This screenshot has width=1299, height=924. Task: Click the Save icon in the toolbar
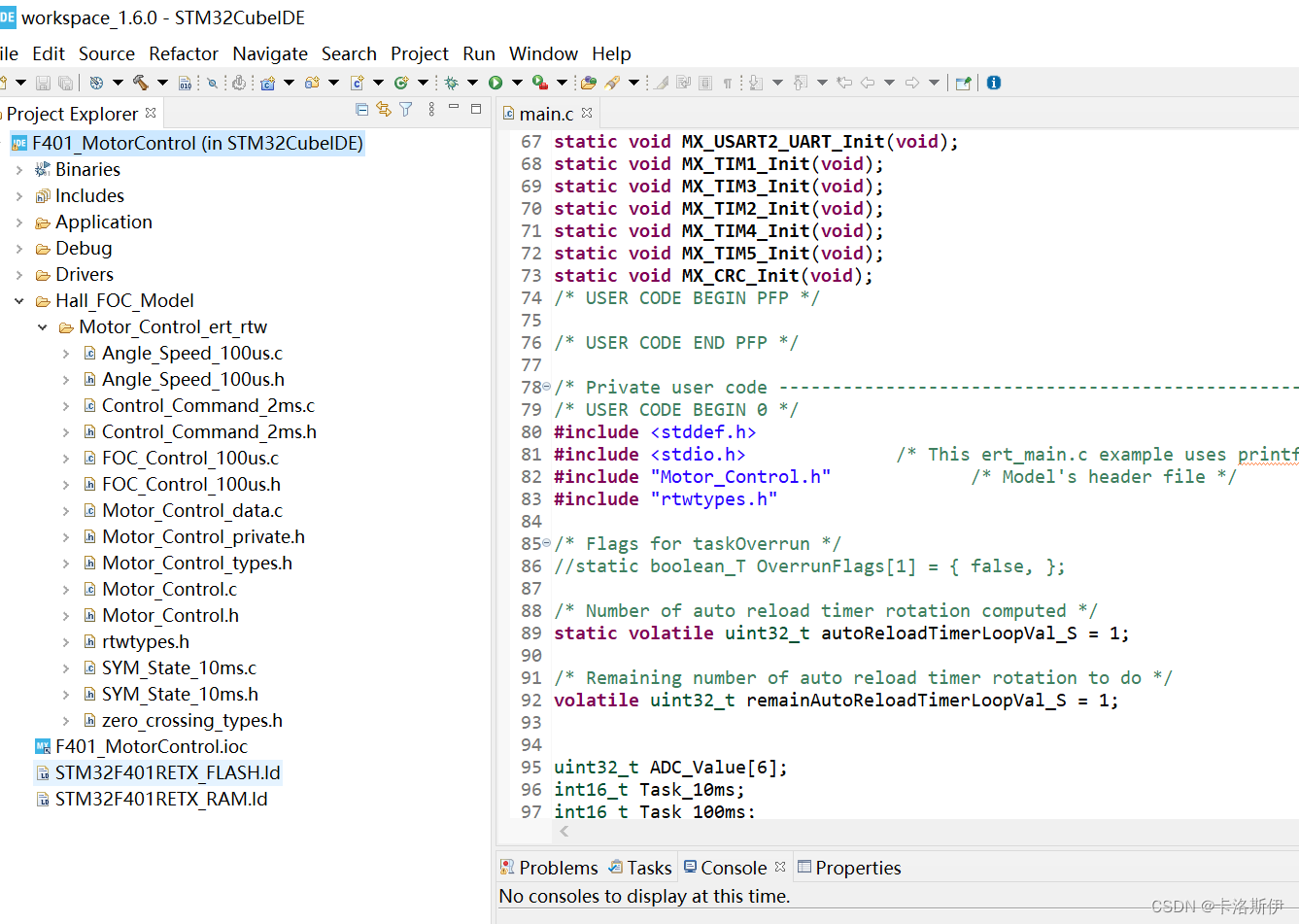(43, 83)
